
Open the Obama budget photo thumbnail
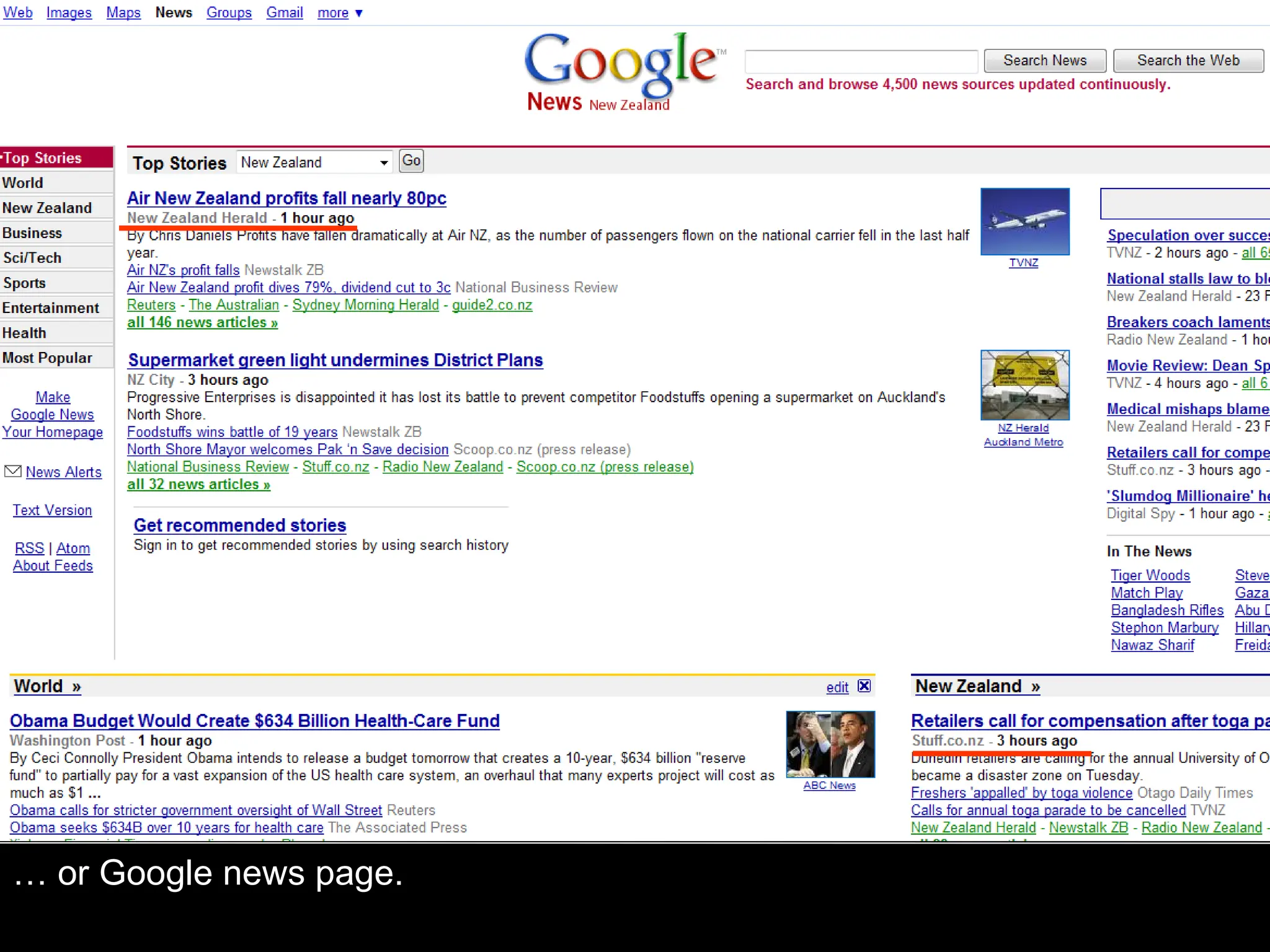pos(830,744)
